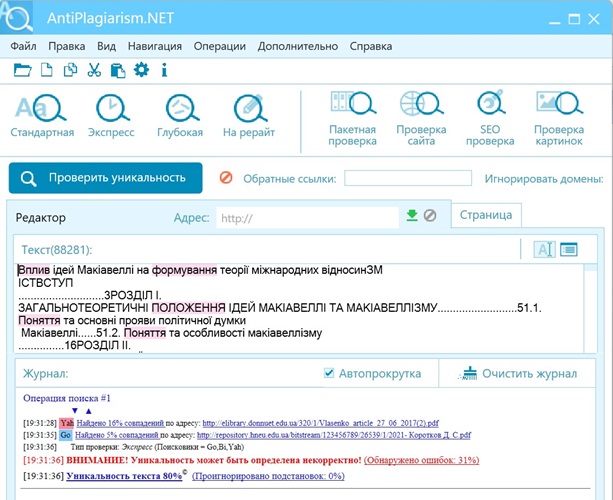The width and height of the screenshot is (613, 500).
Task: Cut text with the scissors icon
Action: pos(94,70)
